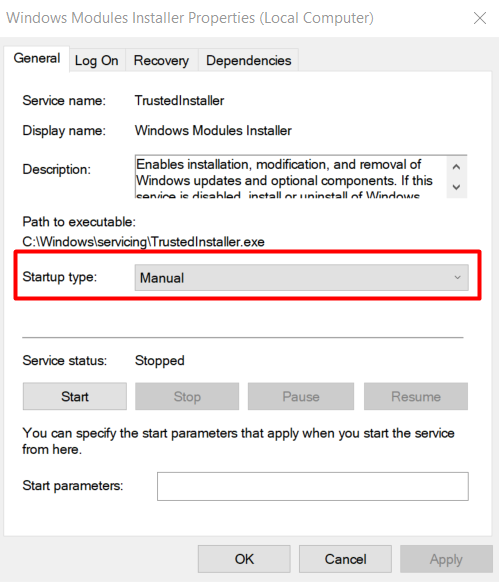Click the description scroll down arrow

coord(457,187)
